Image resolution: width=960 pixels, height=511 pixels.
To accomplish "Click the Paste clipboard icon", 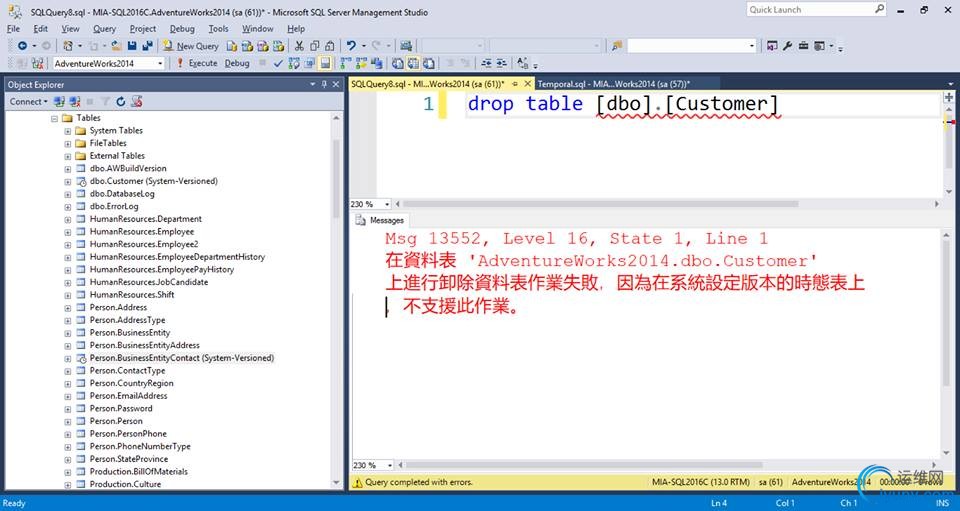I will tap(329, 46).
